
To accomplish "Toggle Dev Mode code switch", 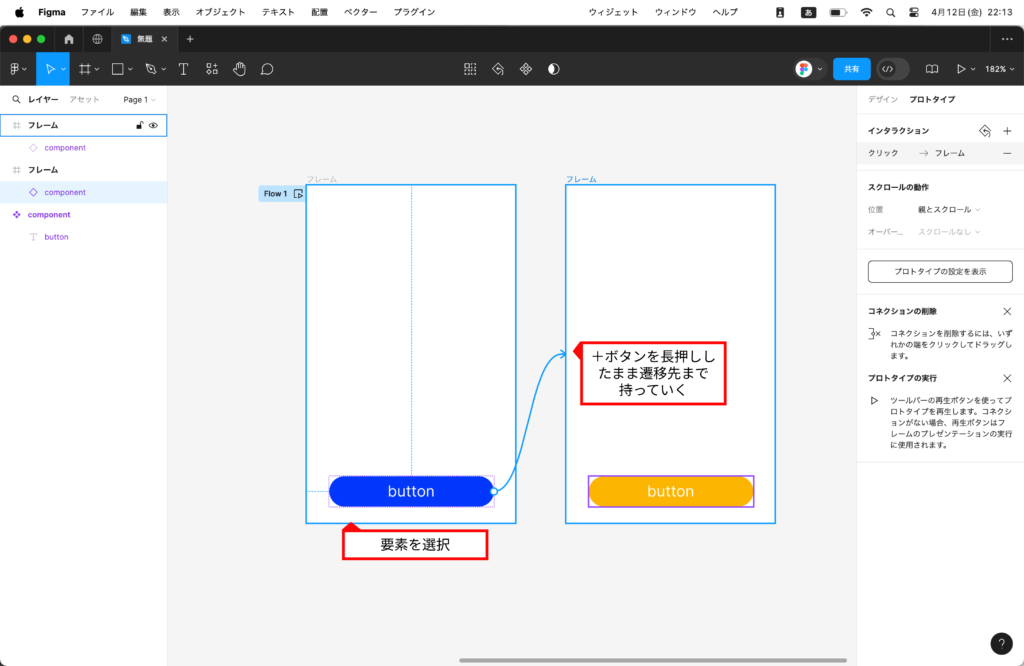I will click(892, 69).
